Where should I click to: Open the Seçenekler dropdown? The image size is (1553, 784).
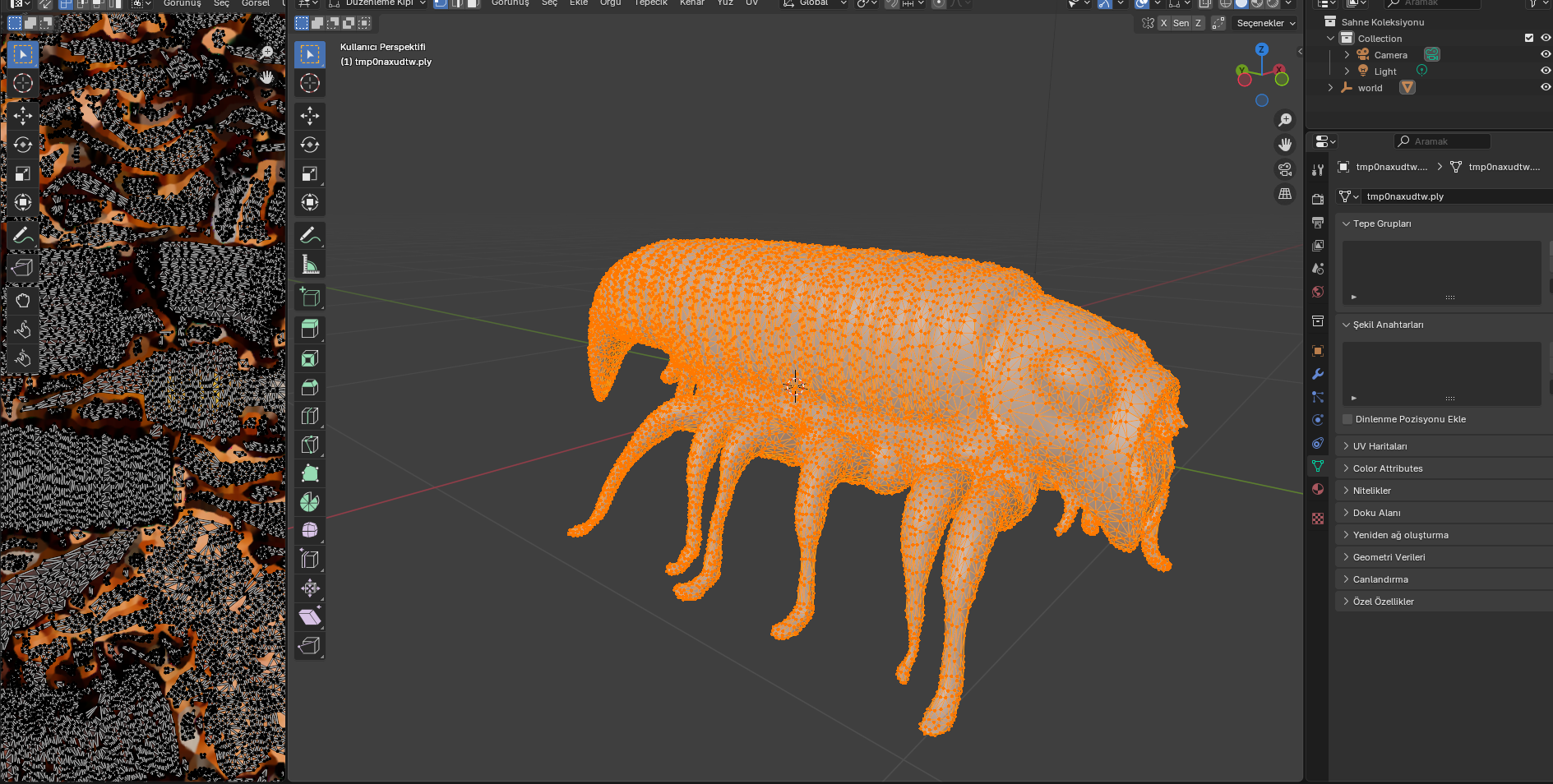[x=1265, y=23]
